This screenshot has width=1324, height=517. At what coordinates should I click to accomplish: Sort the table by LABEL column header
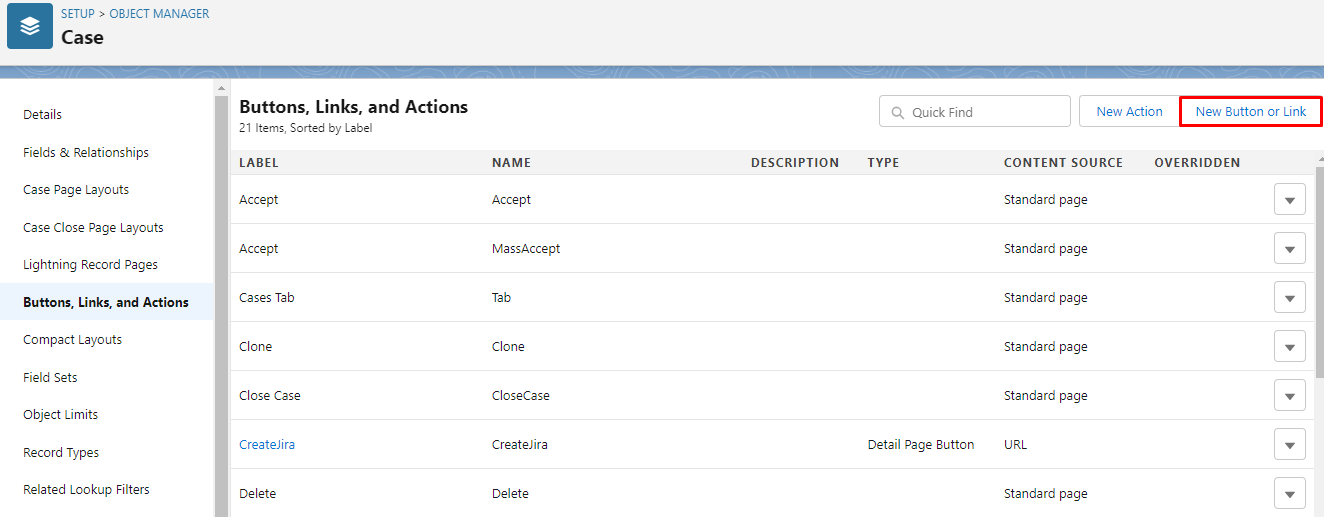tap(259, 163)
